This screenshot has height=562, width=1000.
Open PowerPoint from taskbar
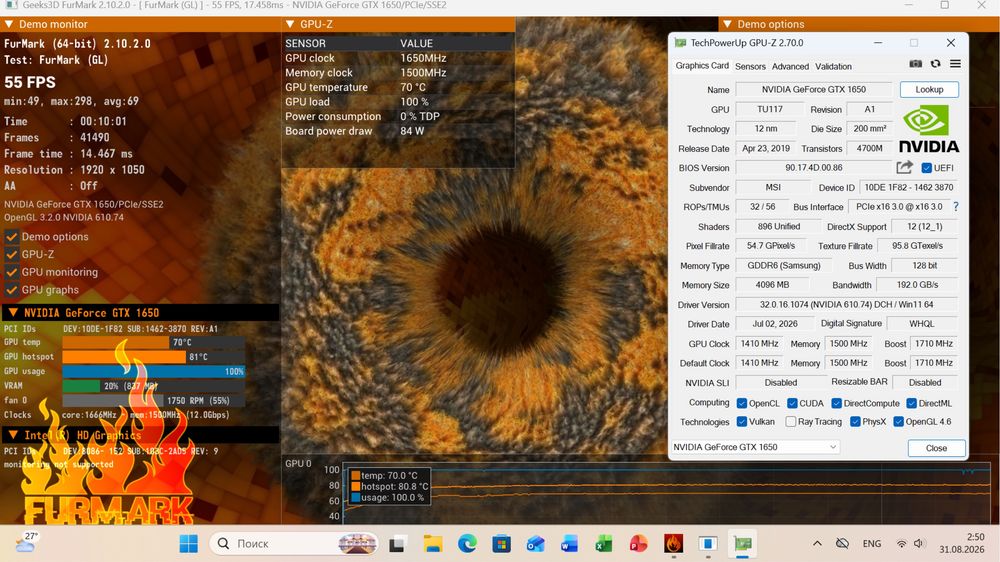point(638,544)
